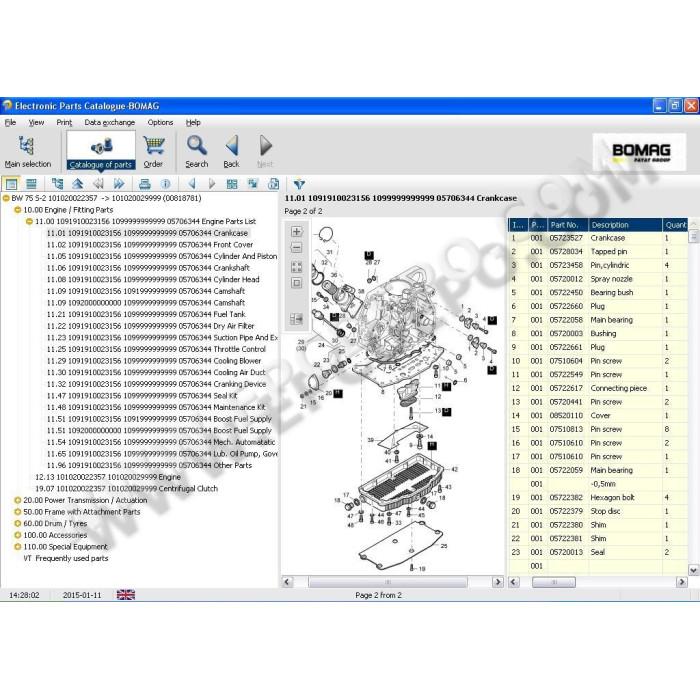Viewport: 700px width, 700px height.
Task: Select part number 05723527 Crankcase row
Action: 598,238
